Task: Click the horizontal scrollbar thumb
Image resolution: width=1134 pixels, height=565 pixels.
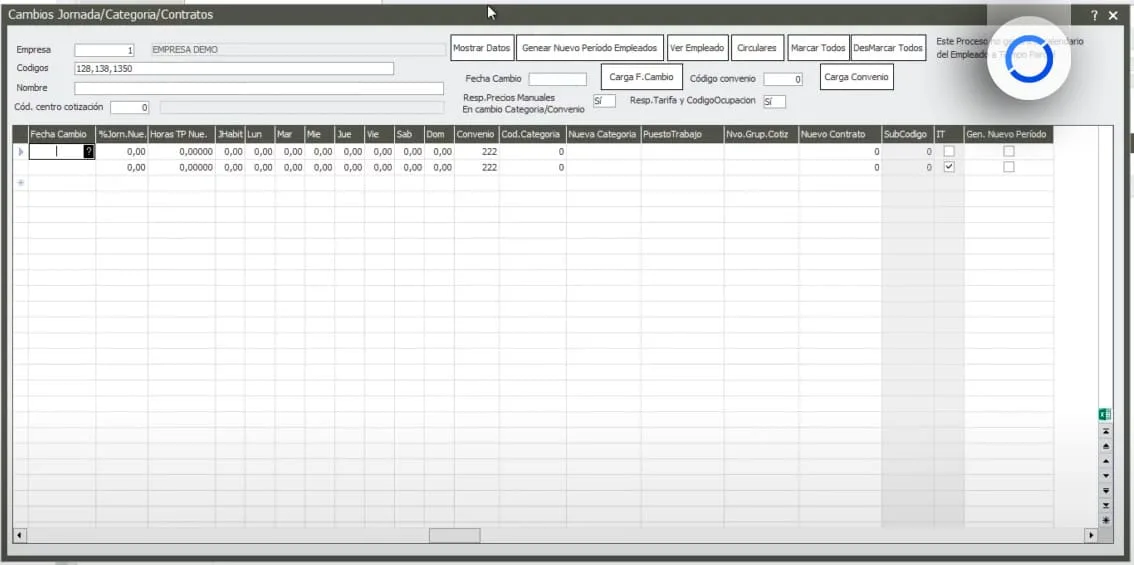Action: 454,535
